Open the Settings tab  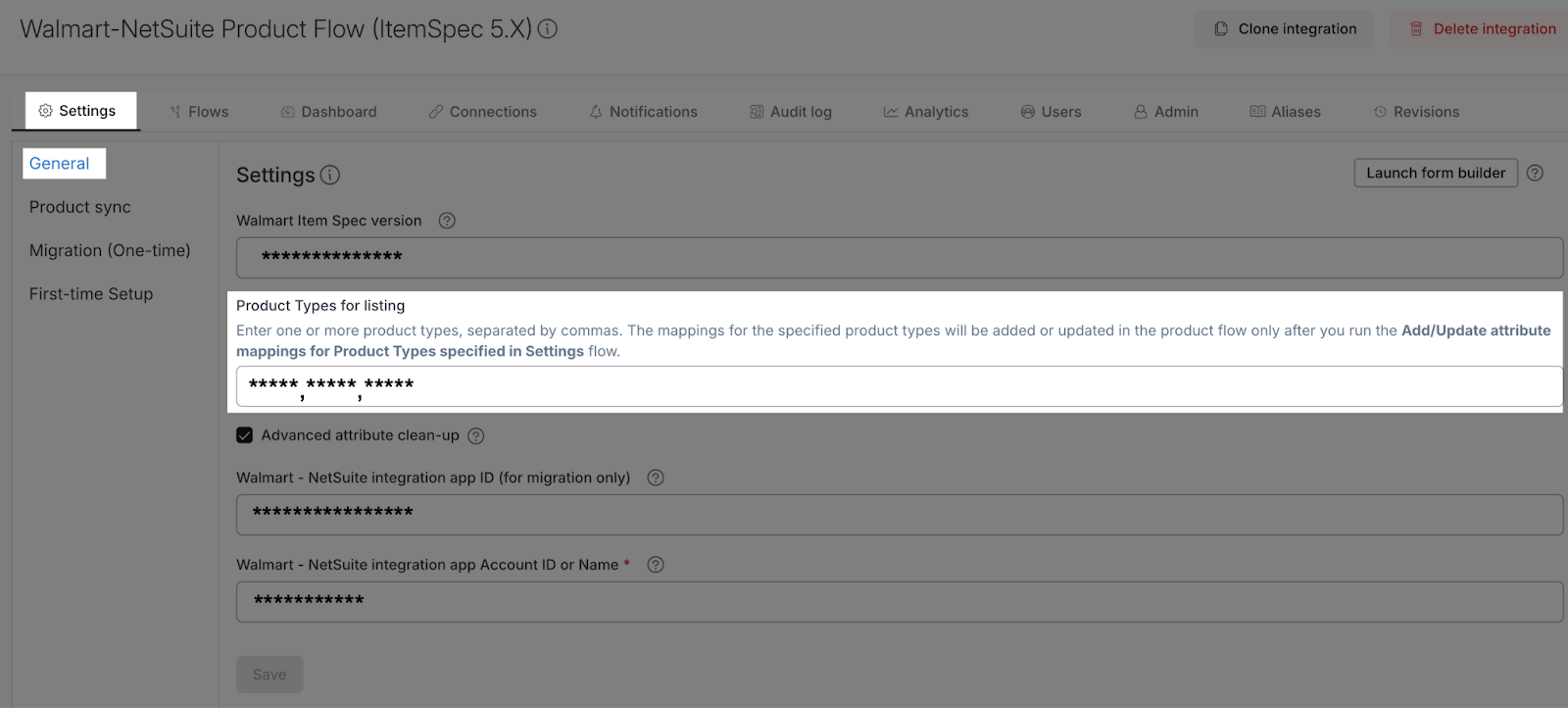click(76, 111)
